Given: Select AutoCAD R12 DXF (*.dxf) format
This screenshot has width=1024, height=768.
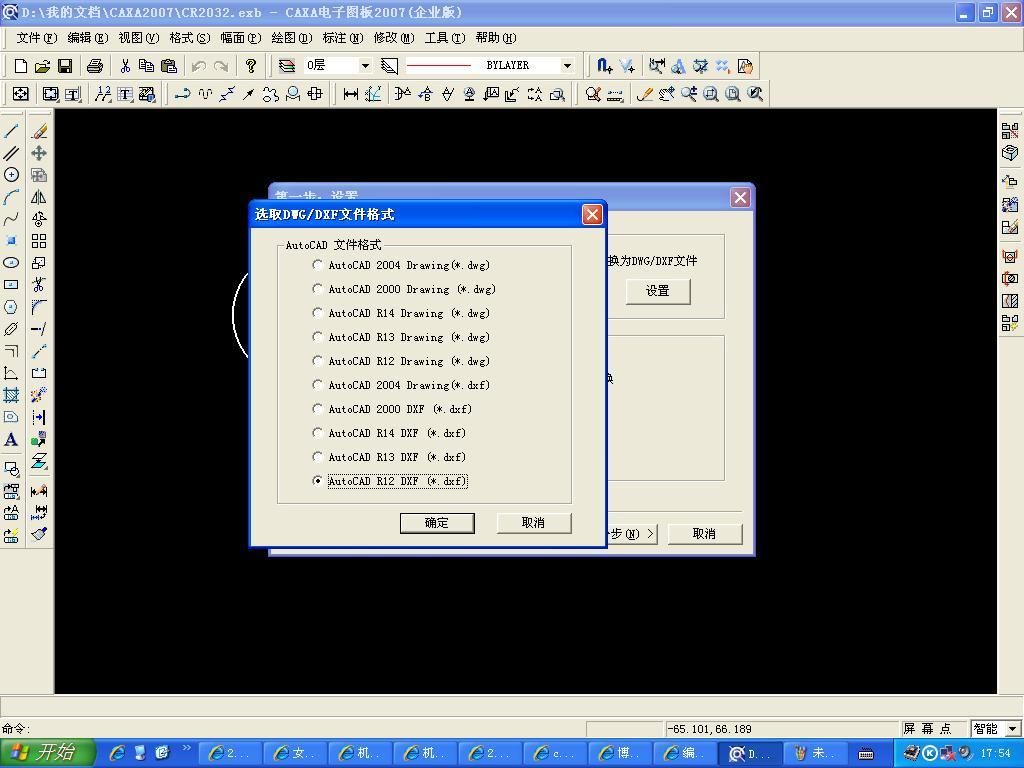Looking at the screenshot, I should point(390,481).
